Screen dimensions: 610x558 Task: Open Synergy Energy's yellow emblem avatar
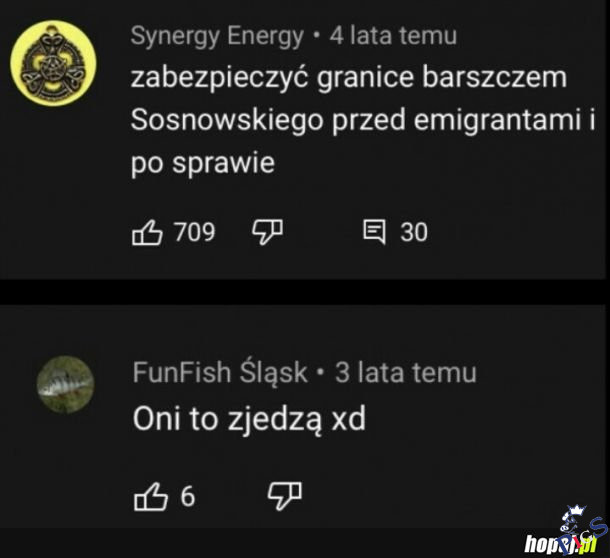[x=53, y=63]
